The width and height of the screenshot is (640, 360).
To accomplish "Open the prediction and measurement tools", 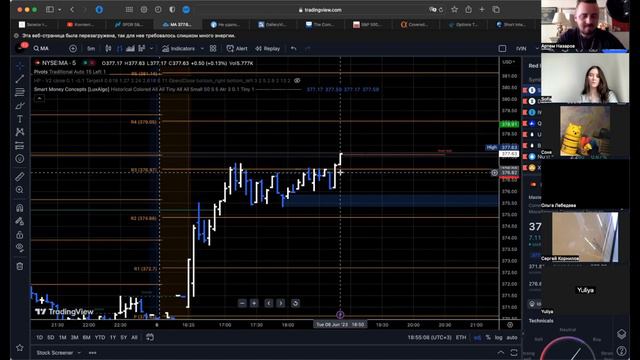I will coord(20,146).
